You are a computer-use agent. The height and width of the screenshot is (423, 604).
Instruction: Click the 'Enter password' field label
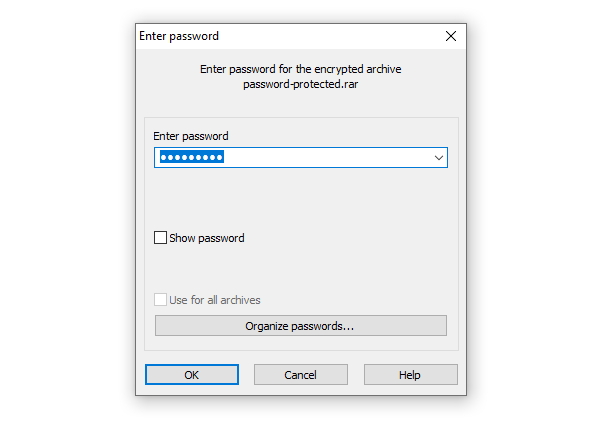(190, 135)
